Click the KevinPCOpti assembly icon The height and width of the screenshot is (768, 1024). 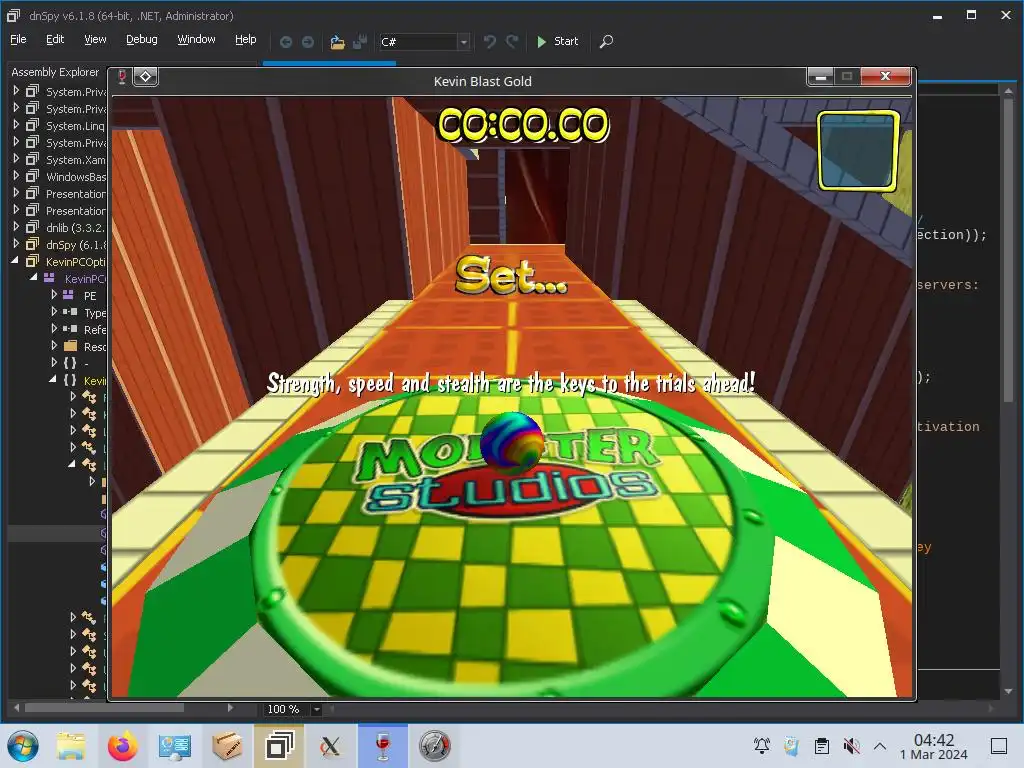(x=32, y=261)
